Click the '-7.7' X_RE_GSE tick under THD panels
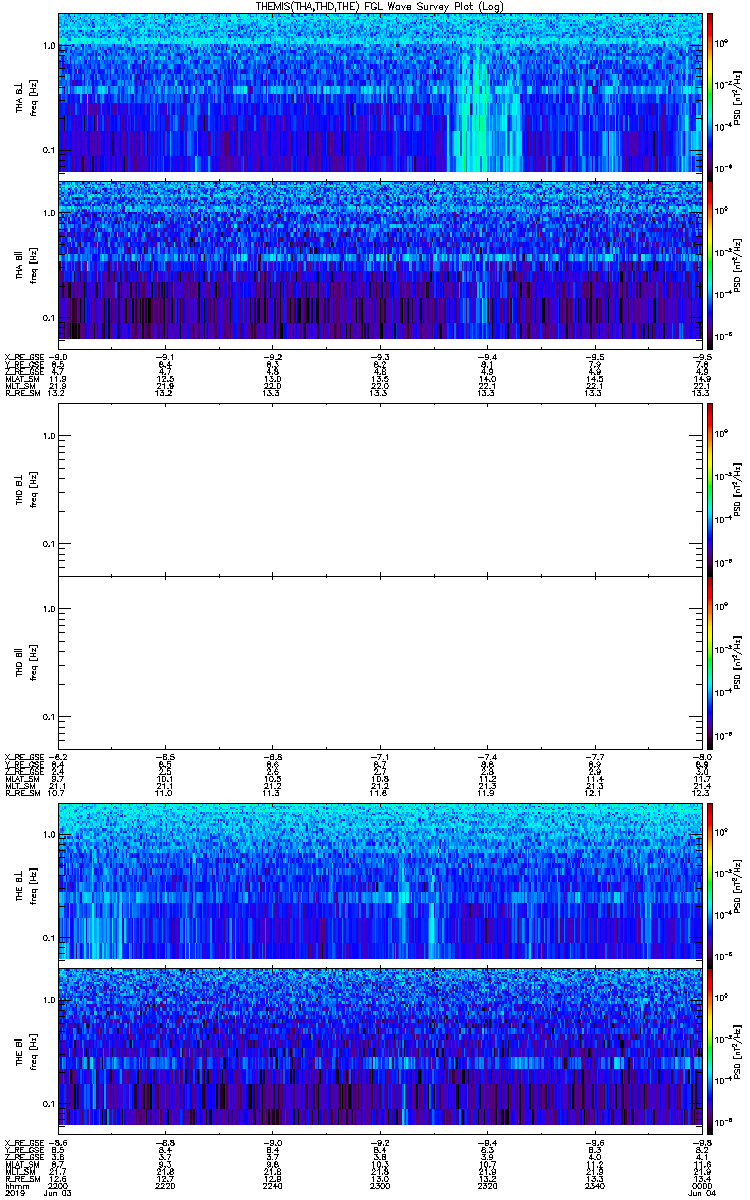The width and height of the screenshot is (750, 1200). (594, 757)
